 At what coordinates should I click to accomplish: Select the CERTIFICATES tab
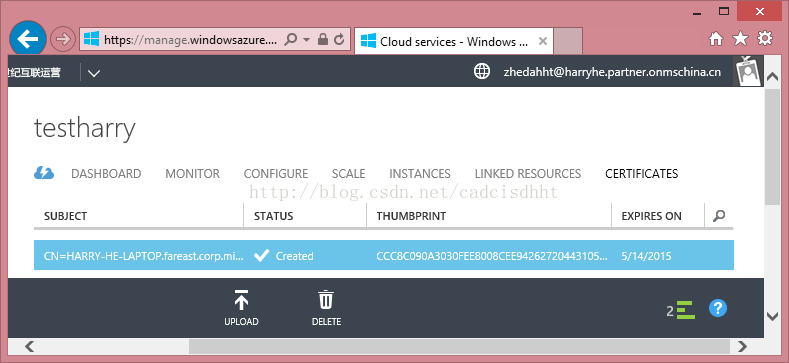pyautogui.click(x=642, y=174)
